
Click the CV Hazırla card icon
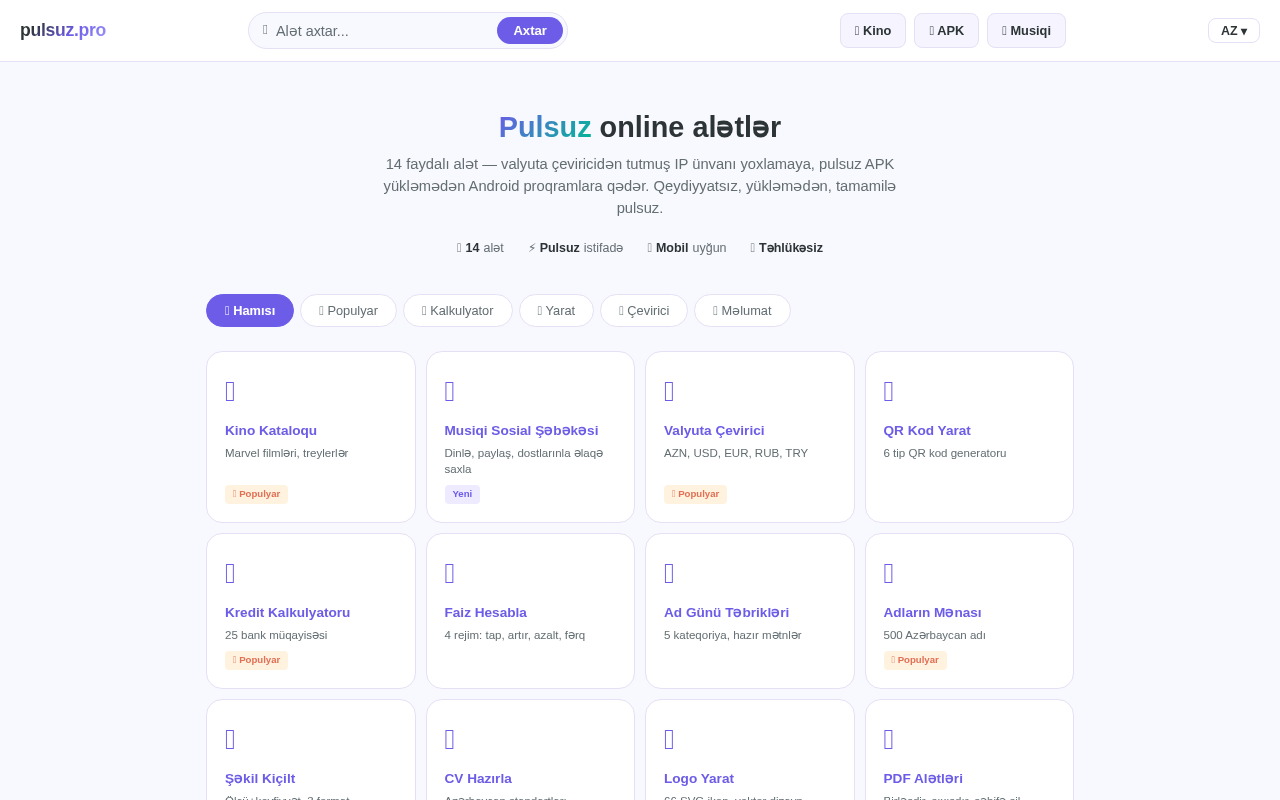(450, 740)
